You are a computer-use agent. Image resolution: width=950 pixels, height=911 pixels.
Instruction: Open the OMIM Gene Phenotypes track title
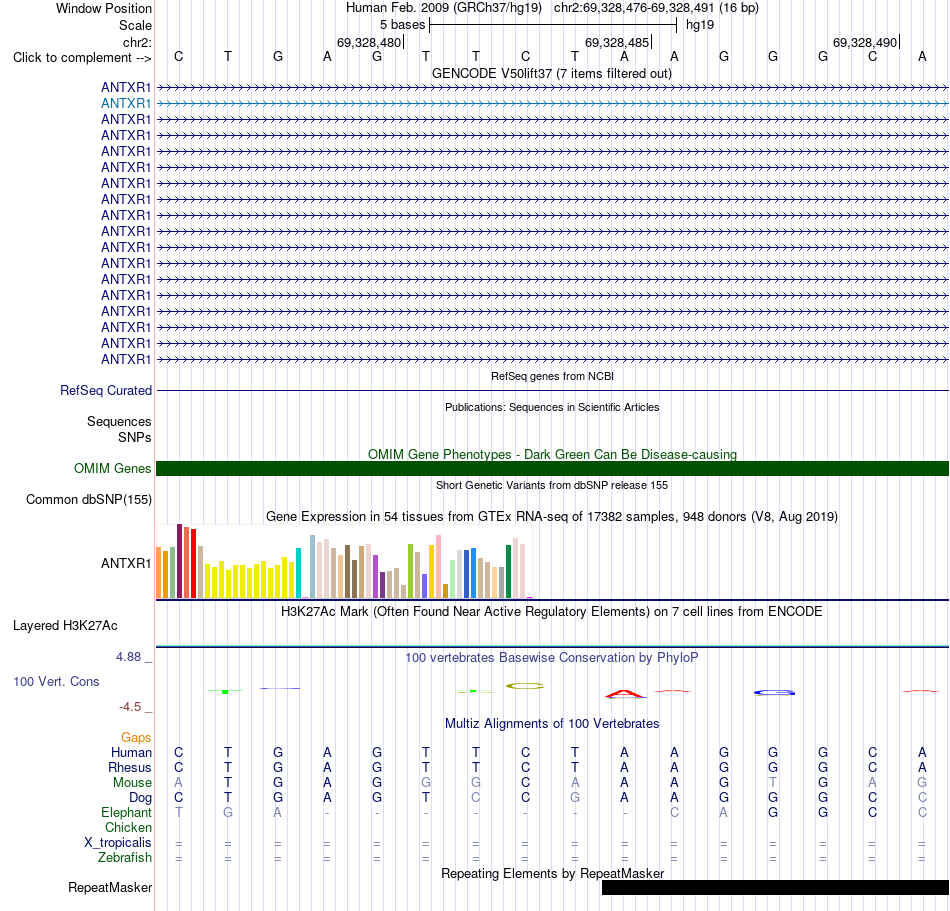point(552,454)
